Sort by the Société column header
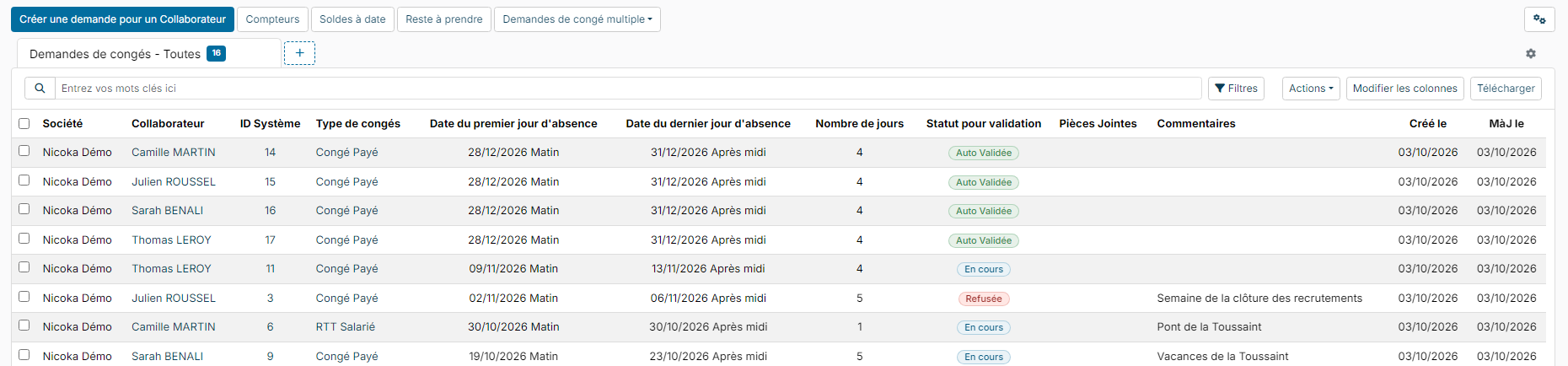This screenshot has height=366, width=1568. tap(62, 124)
